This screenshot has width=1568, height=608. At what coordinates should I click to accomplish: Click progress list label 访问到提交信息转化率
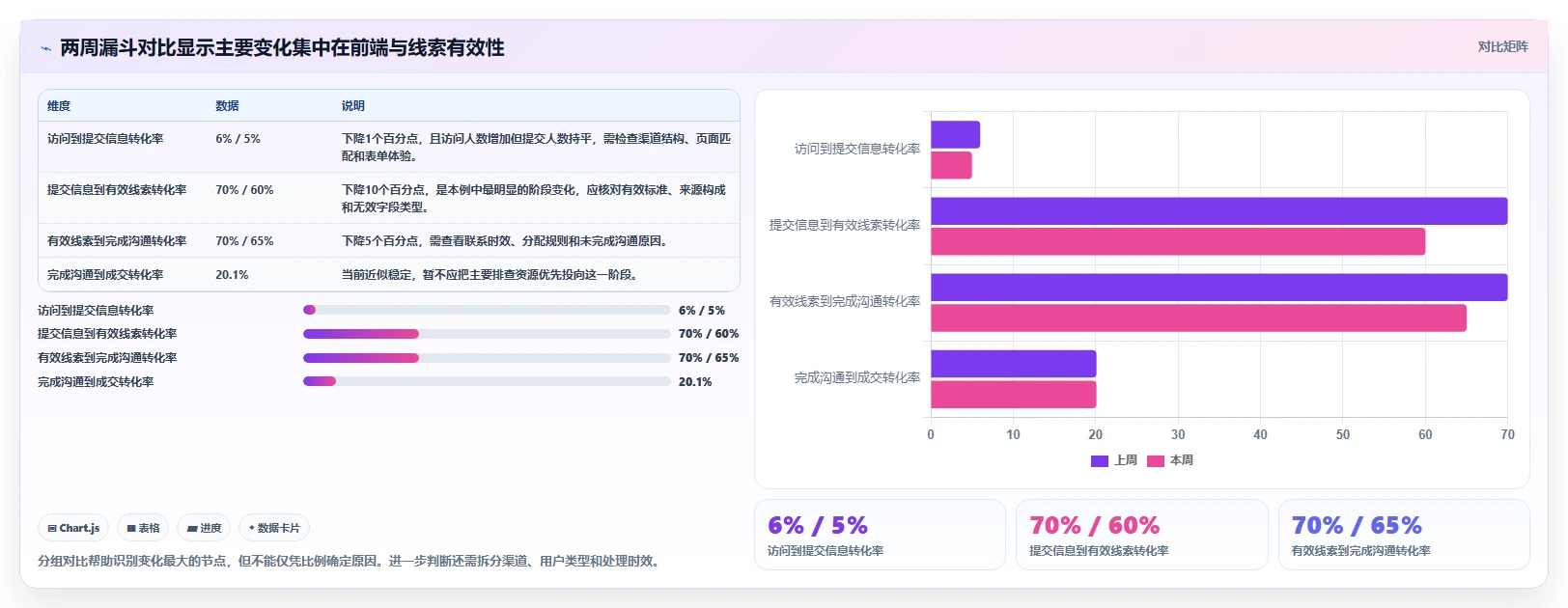tap(96, 311)
